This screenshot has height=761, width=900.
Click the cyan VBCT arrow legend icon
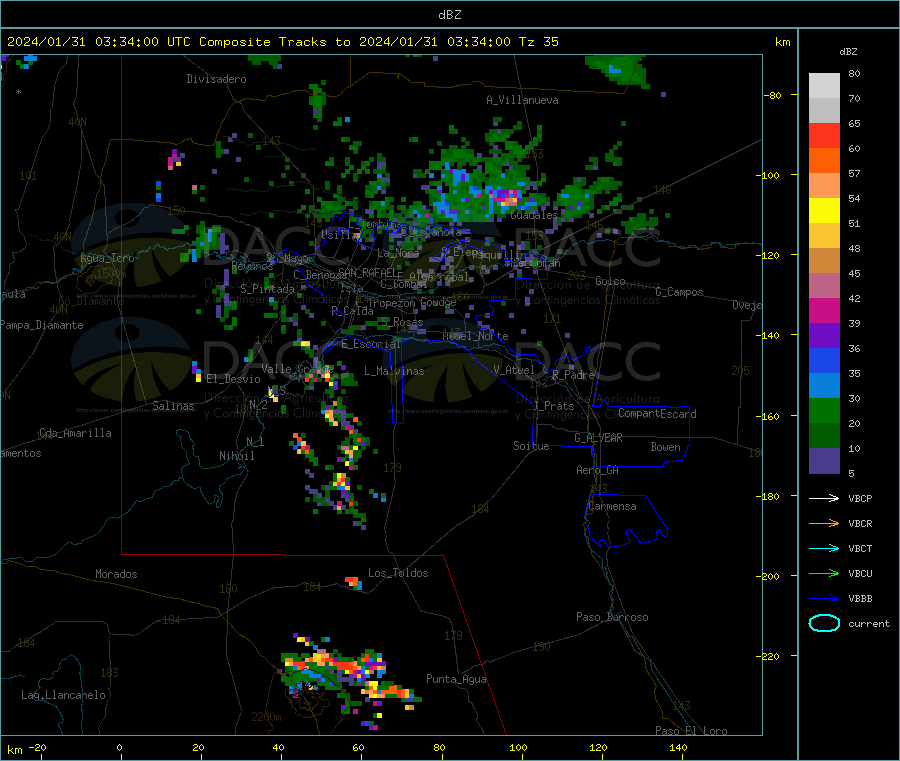824,549
